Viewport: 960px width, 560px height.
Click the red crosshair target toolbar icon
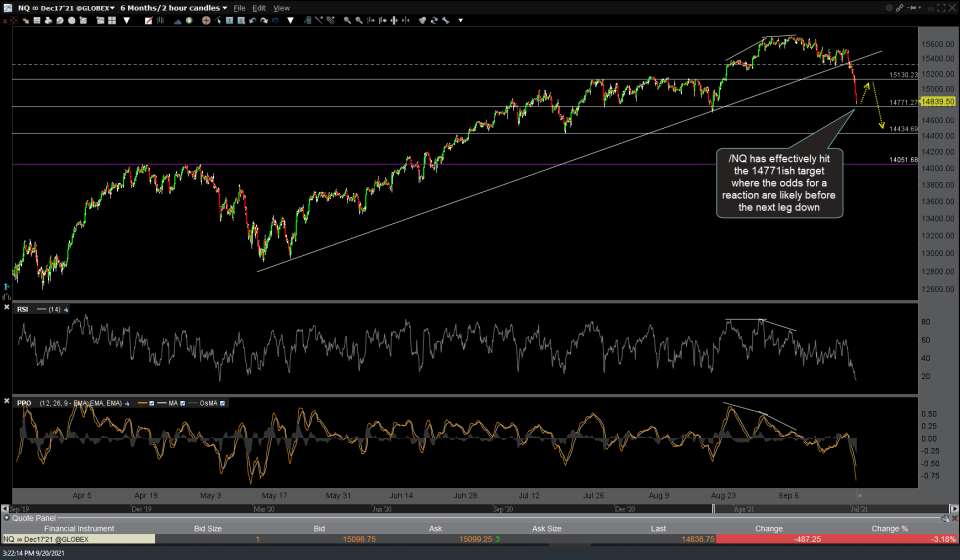click(x=13, y=20)
